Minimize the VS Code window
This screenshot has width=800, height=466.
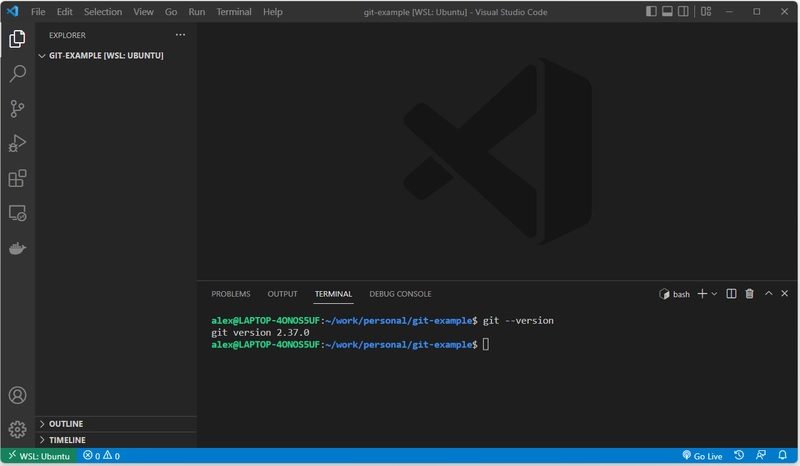[730, 11]
